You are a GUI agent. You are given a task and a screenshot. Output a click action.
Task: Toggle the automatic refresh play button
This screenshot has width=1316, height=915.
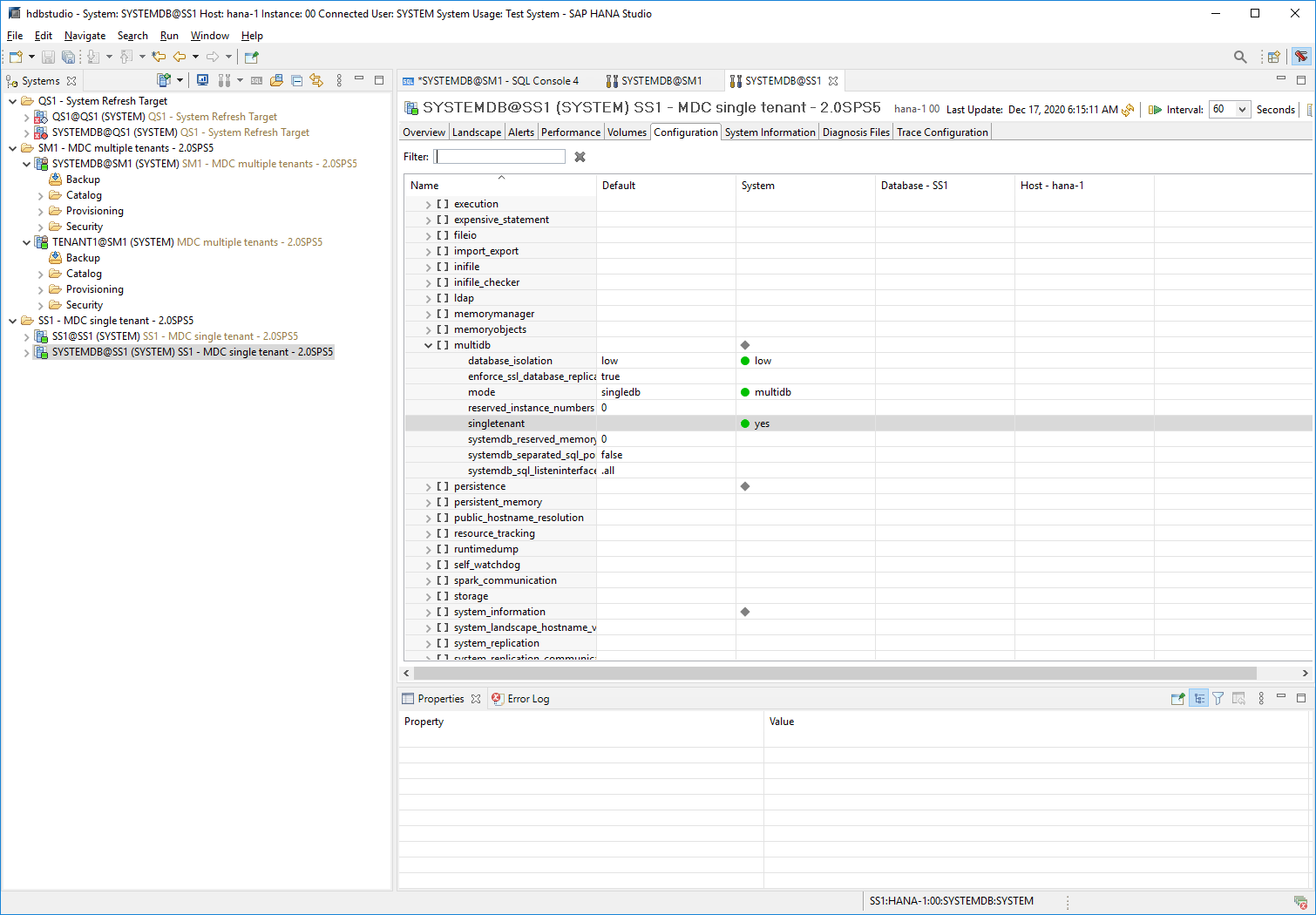(1155, 110)
